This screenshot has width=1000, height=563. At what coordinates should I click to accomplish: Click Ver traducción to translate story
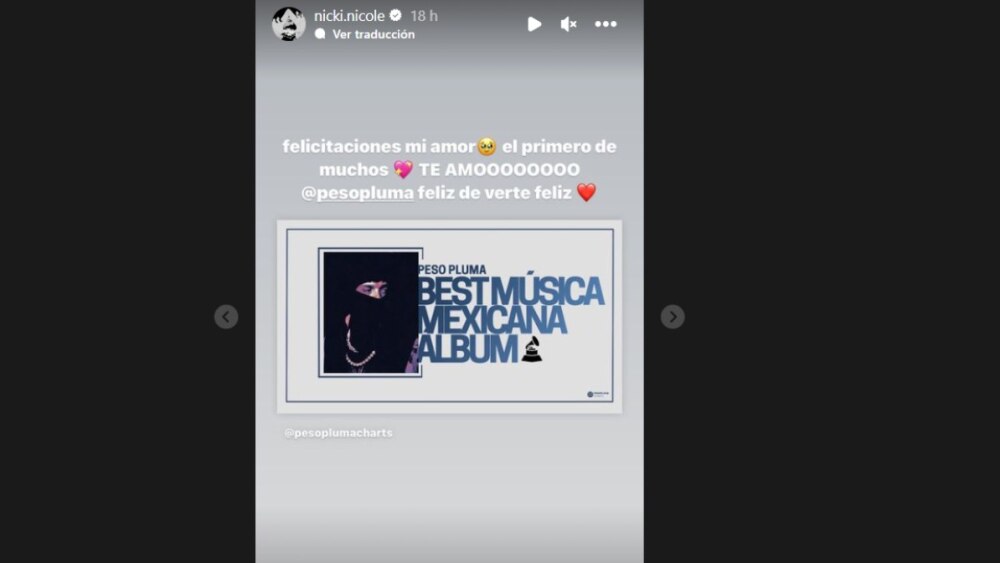373,34
